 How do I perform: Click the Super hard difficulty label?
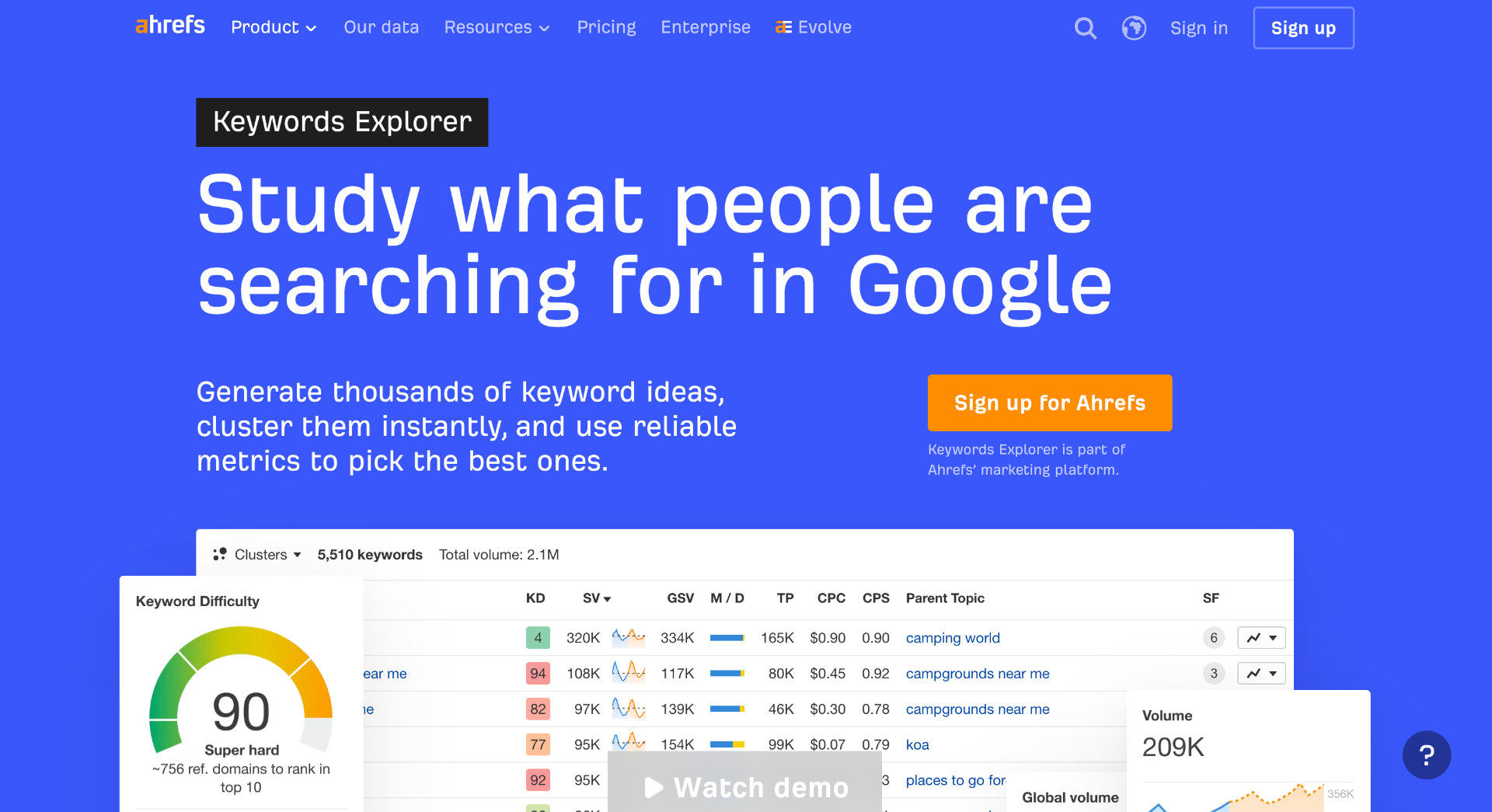[x=242, y=750]
